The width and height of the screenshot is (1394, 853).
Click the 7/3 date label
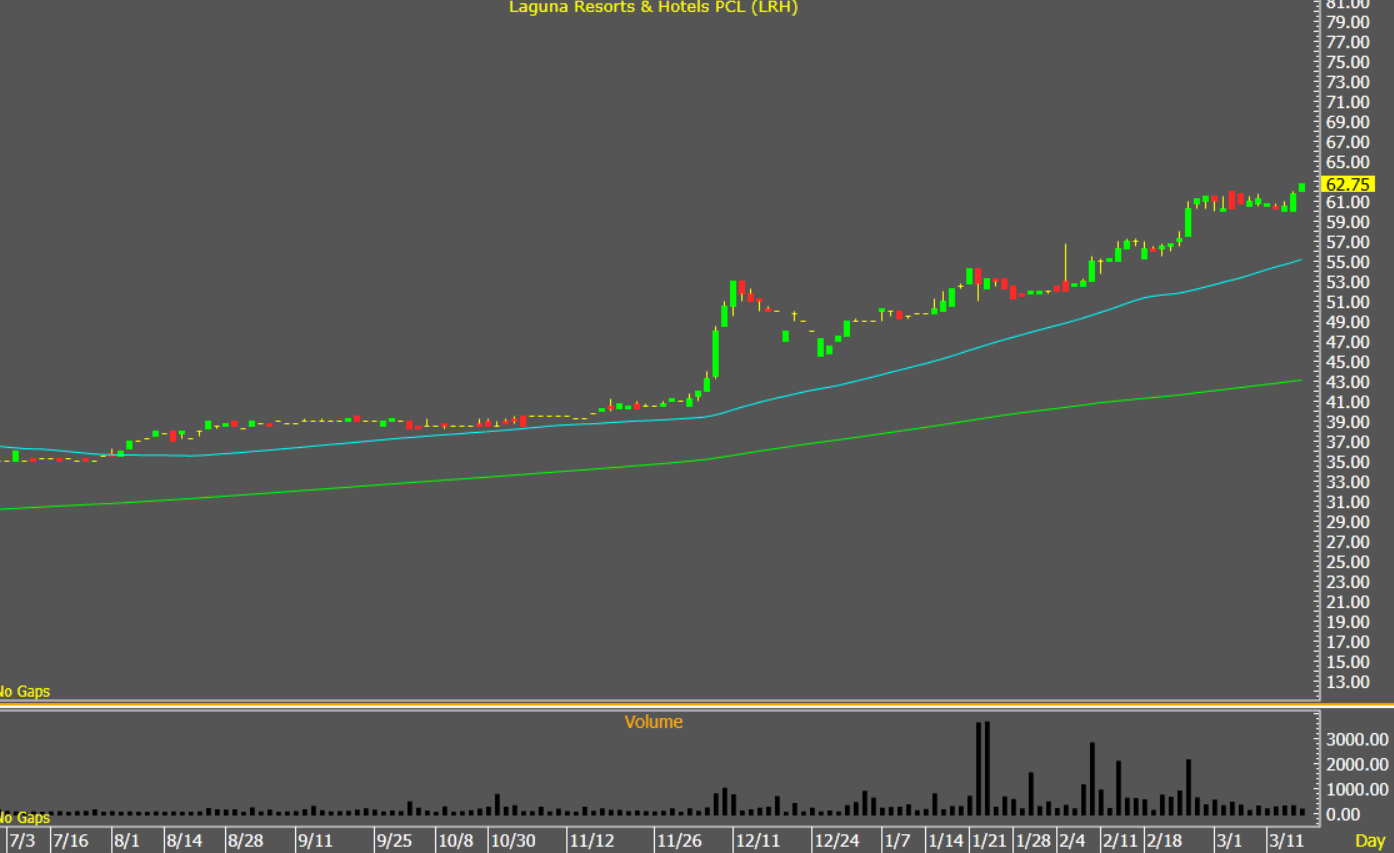[22, 840]
